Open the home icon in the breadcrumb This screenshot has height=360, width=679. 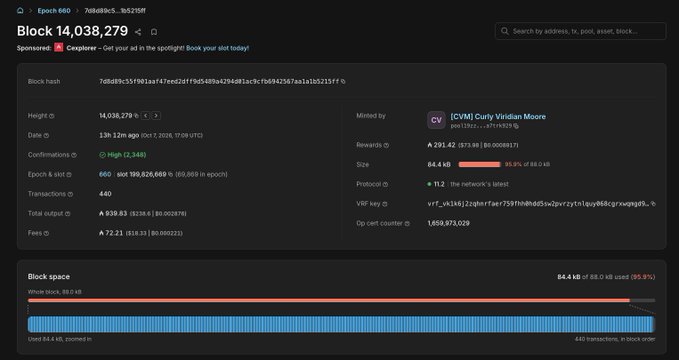(x=20, y=10)
